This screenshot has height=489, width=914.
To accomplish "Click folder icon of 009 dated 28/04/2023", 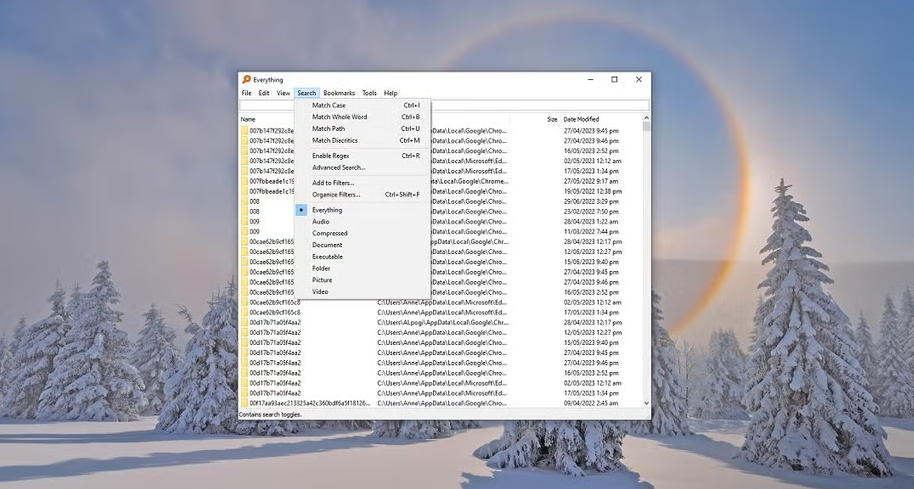I will (245, 221).
